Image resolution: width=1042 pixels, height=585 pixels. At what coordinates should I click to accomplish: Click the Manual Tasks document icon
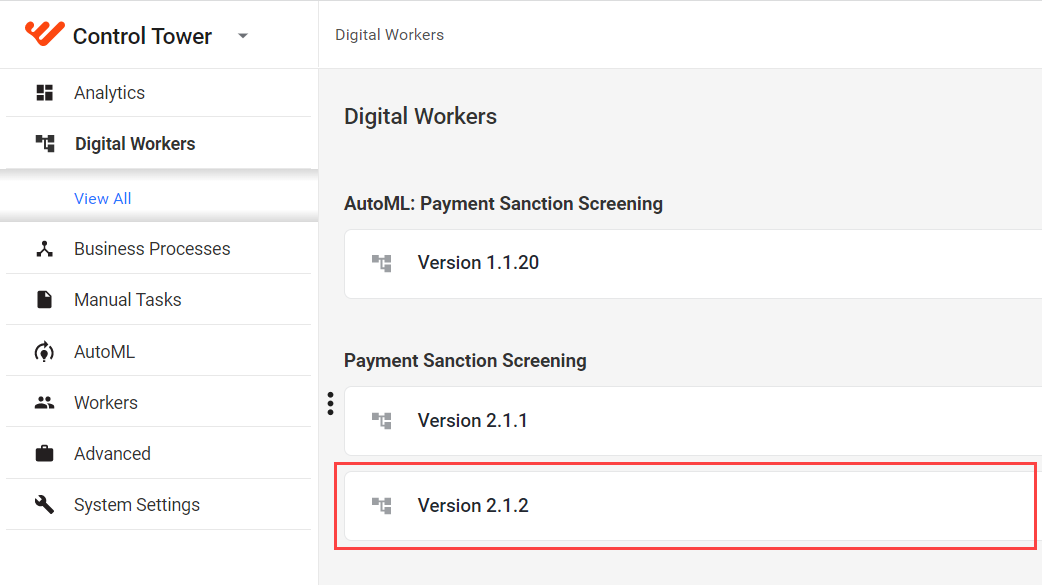point(45,299)
